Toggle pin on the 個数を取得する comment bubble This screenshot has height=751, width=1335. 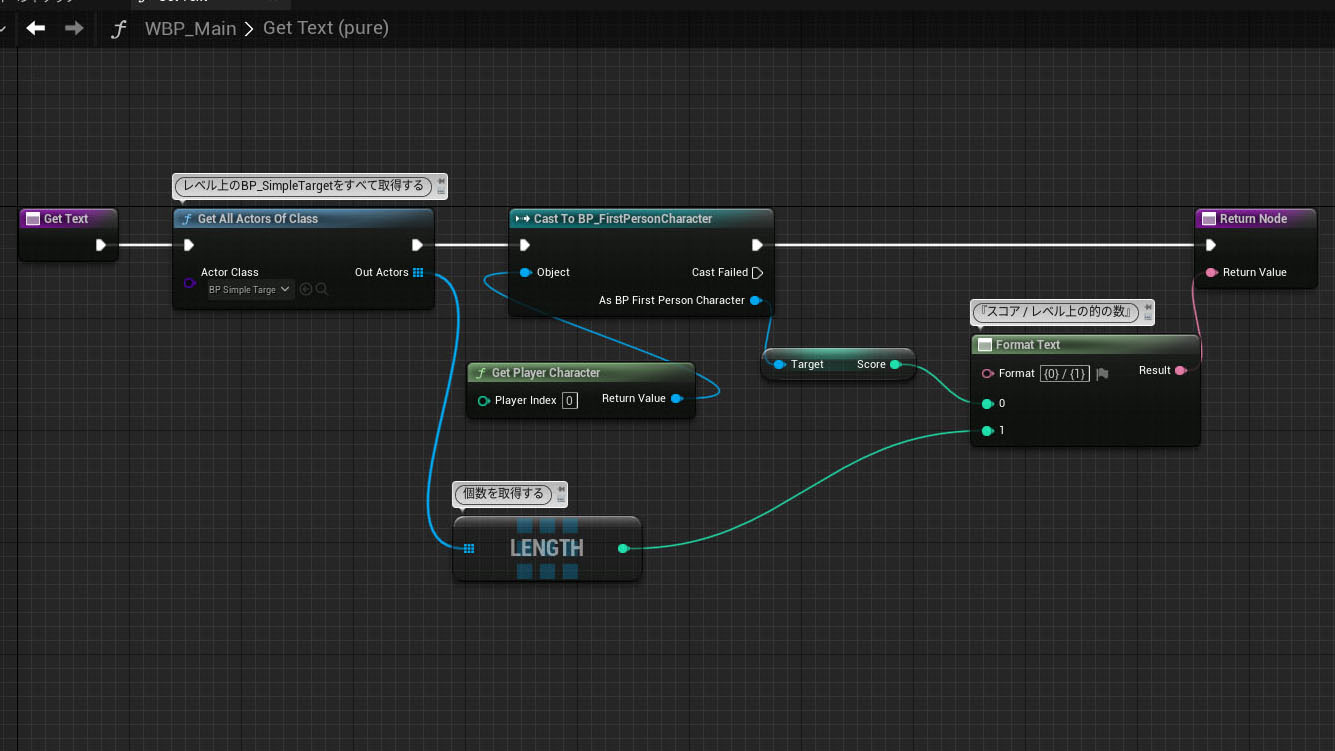[561, 488]
